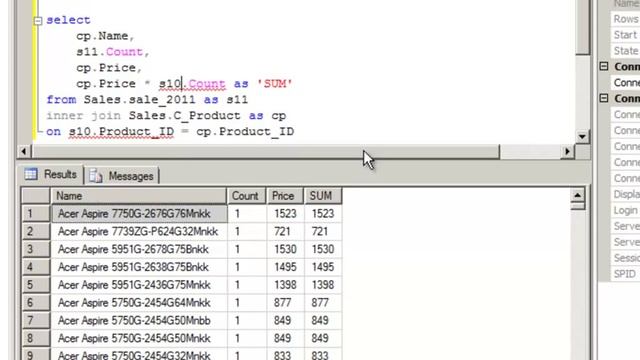Click cp.Product_ID in the on clause

point(245,132)
